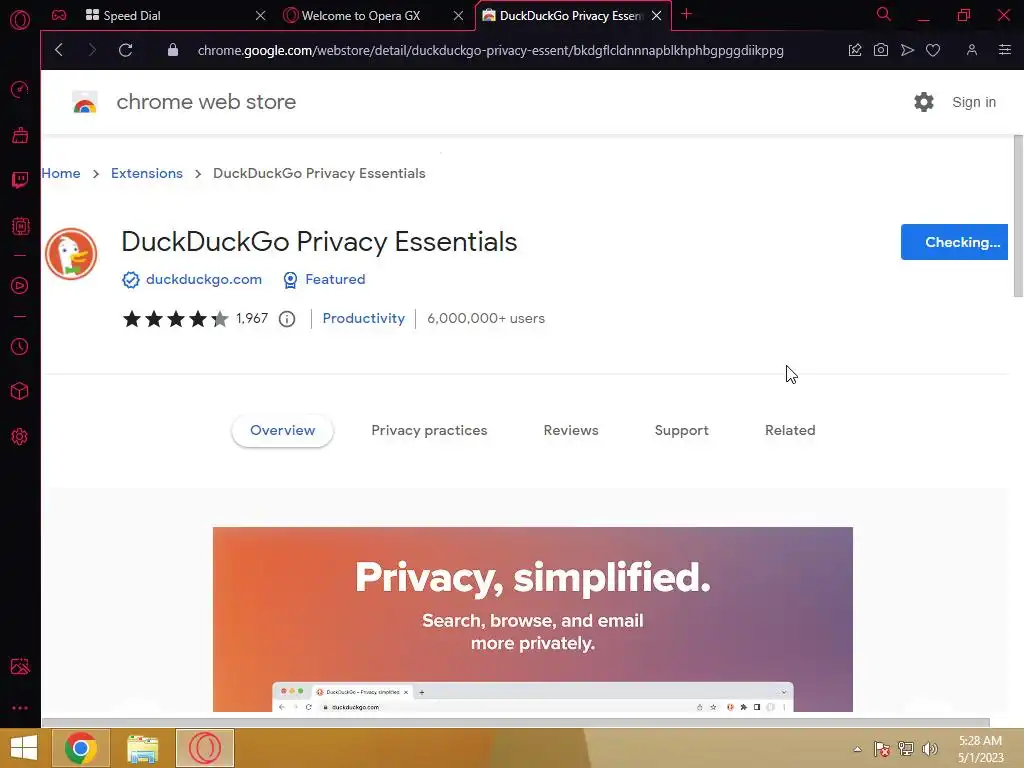Select the Overview tab

283,430
